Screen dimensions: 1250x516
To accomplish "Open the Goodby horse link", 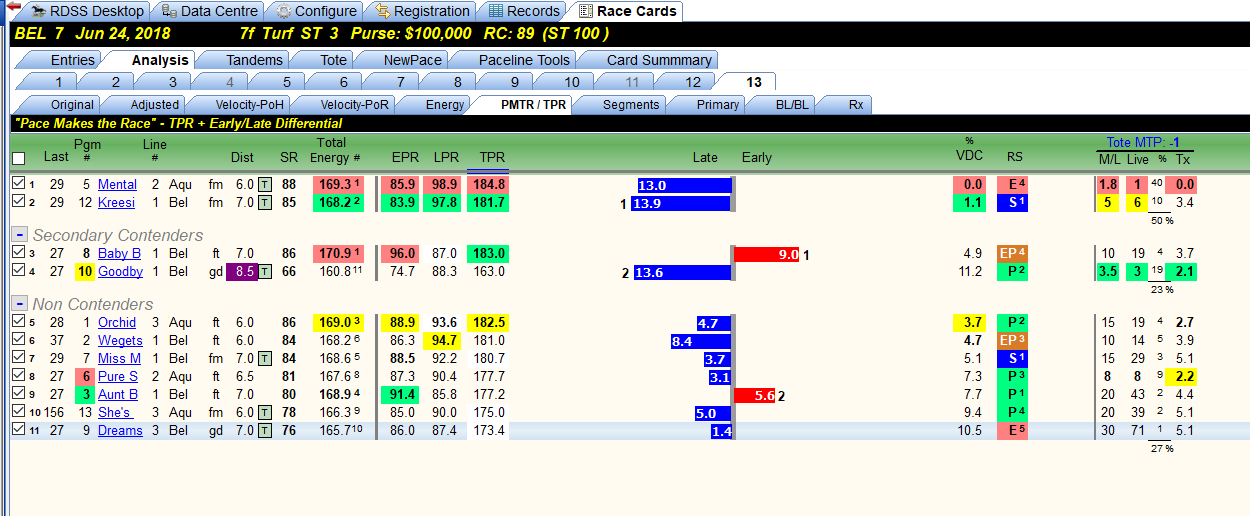I will point(120,272).
